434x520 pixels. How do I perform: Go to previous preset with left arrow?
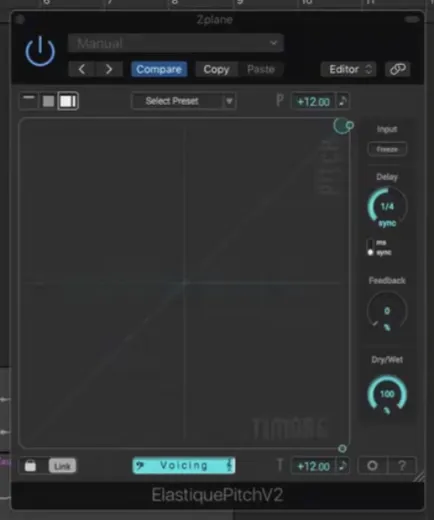[82, 69]
